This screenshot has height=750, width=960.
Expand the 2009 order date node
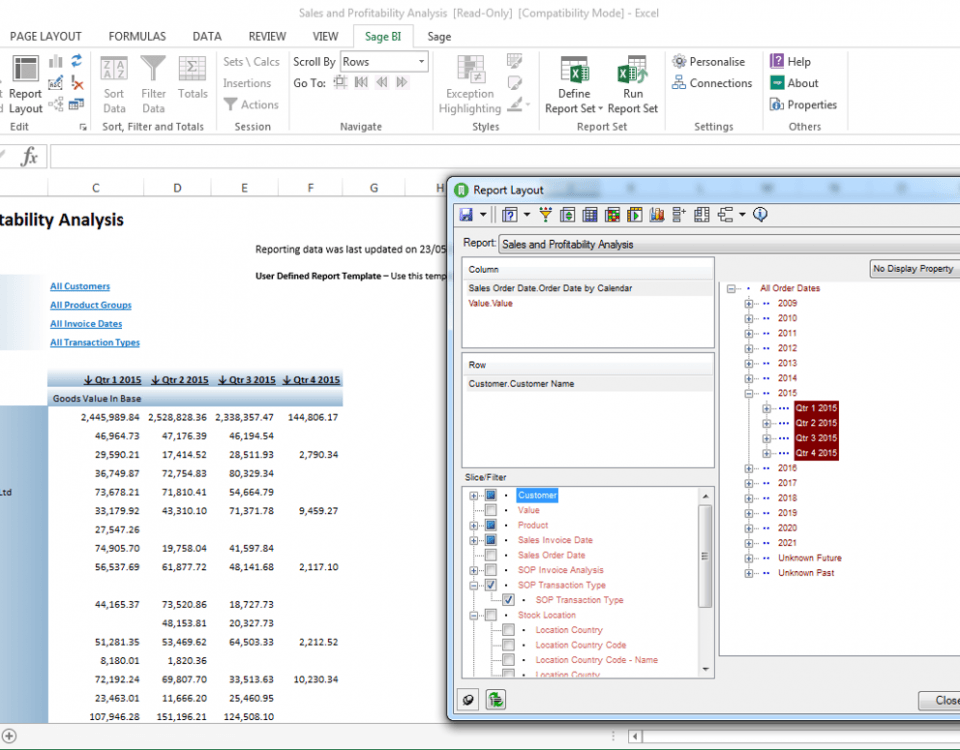click(748, 303)
